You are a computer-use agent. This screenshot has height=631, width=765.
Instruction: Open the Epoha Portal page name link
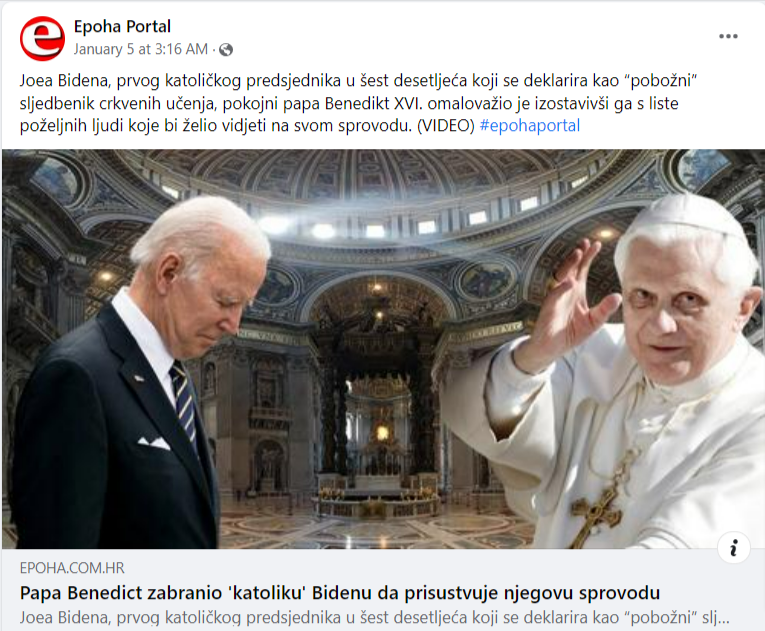pos(122,26)
